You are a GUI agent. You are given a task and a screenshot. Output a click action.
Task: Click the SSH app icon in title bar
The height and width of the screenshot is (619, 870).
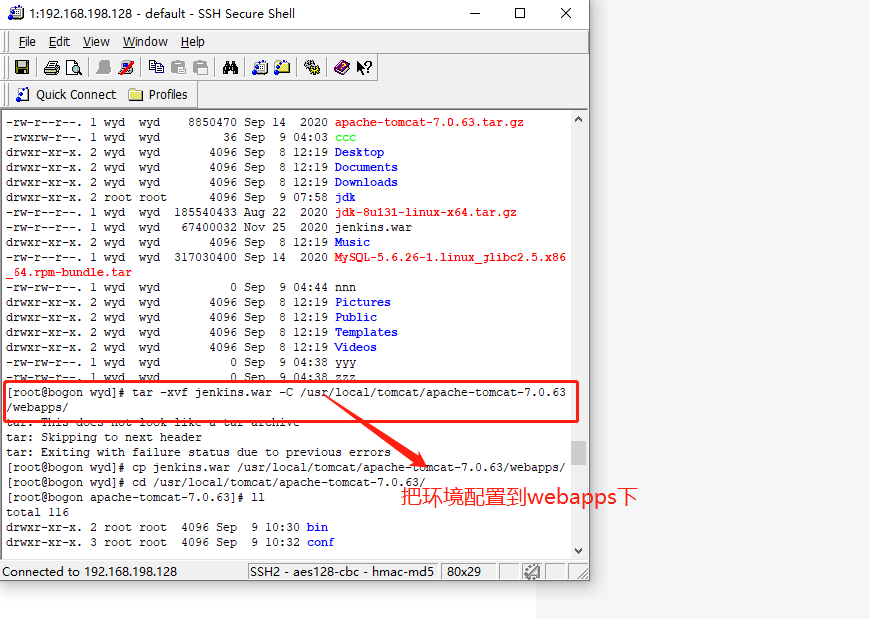16,13
